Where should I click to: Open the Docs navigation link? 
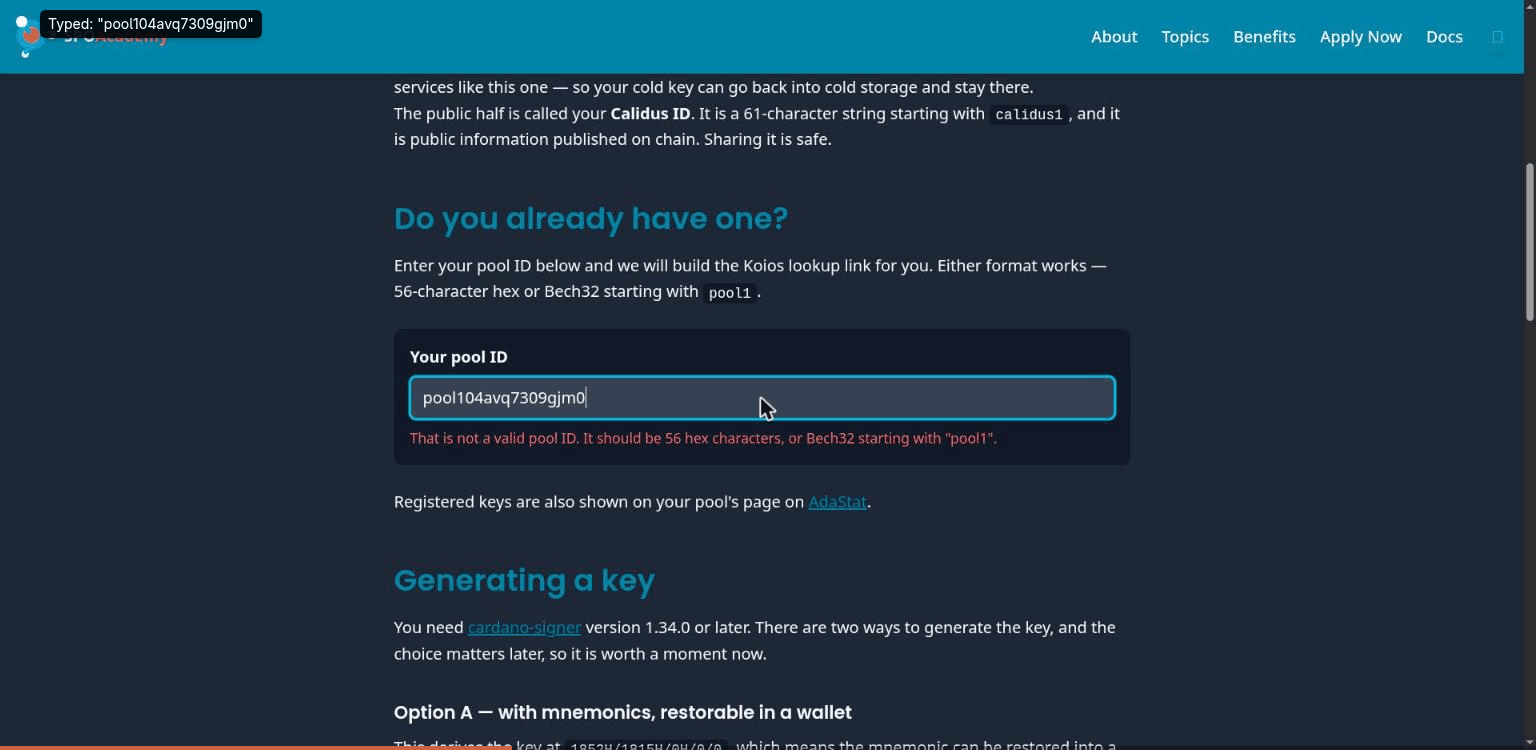1444,37
